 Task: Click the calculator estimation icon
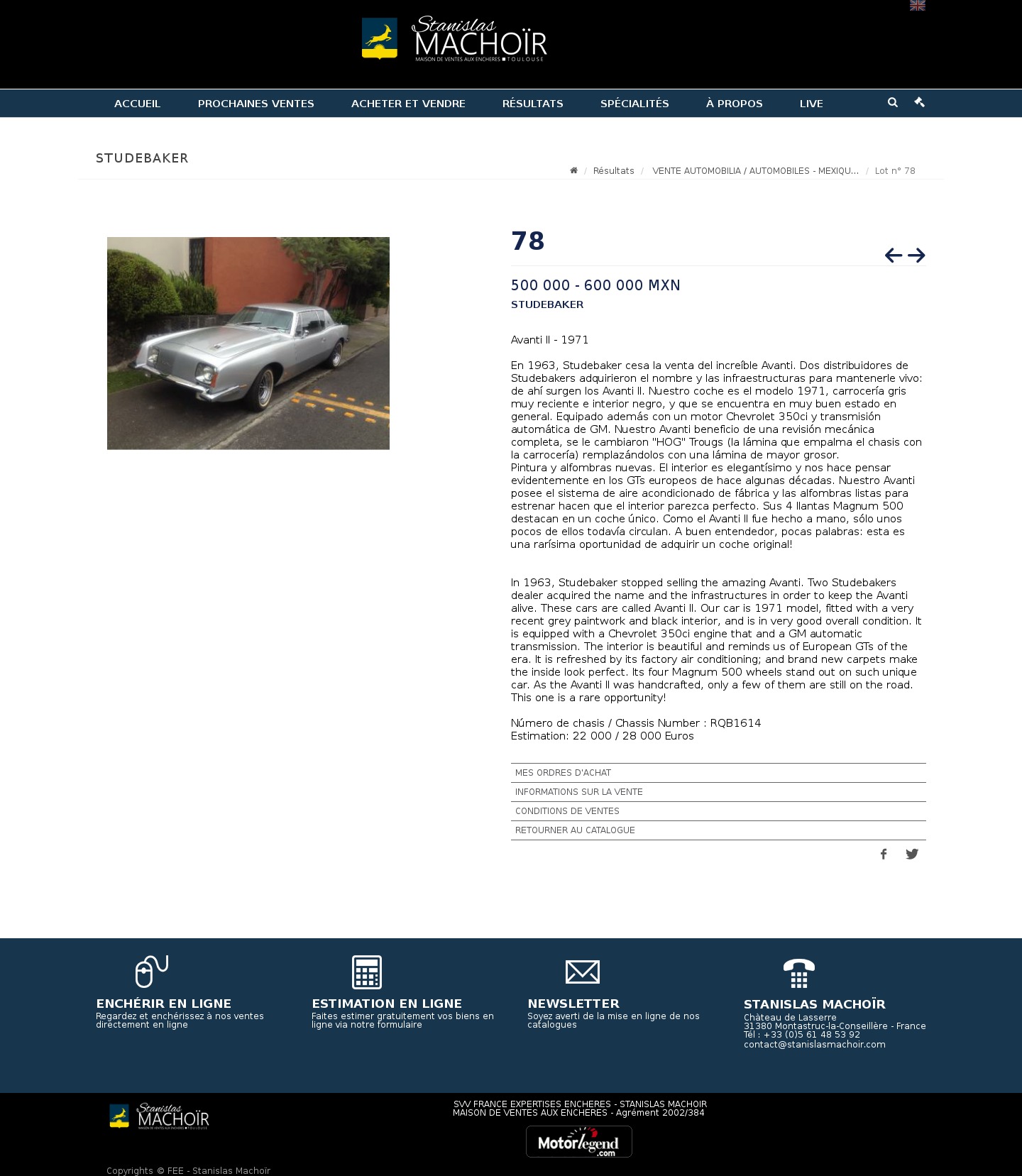click(367, 972)
